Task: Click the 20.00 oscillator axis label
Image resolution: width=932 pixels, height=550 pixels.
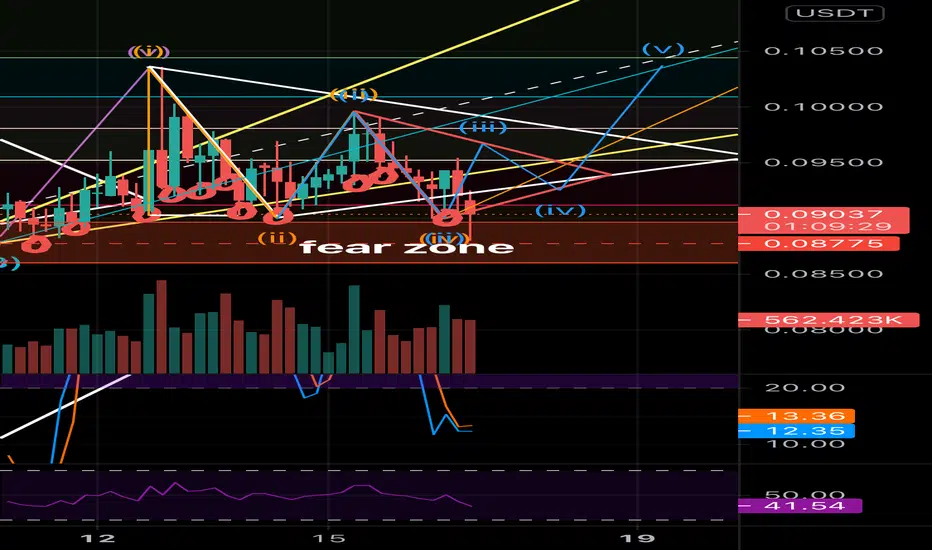Action: point(804,388)
